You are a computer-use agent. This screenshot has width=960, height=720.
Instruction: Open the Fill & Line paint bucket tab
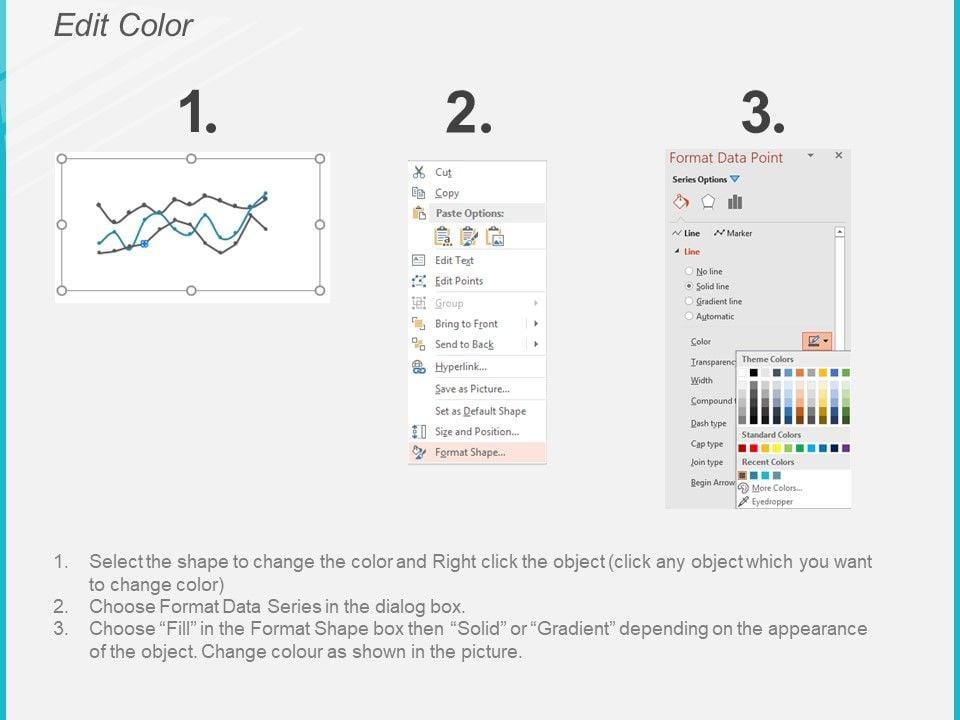click(x=681, y=202)
